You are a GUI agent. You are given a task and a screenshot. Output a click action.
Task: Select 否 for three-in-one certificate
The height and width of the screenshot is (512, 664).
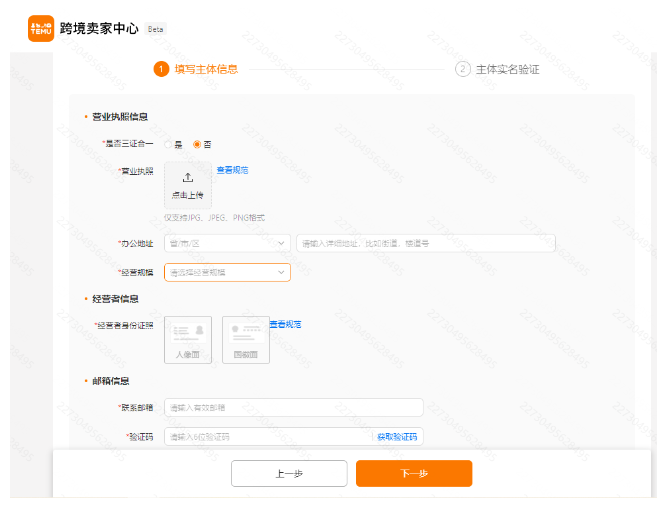click(197, 144)
